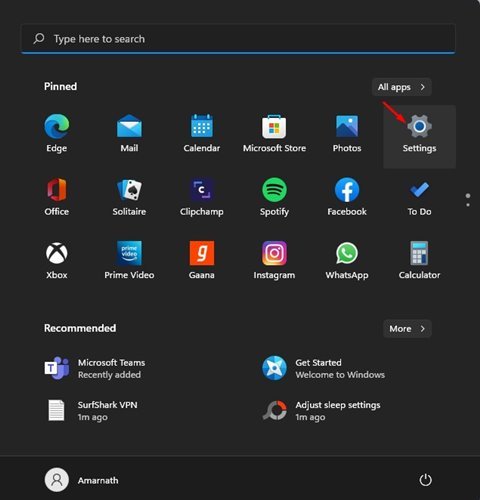480x500 pixels.
Task: Open the Get Started recommendation
Action: 323,369
